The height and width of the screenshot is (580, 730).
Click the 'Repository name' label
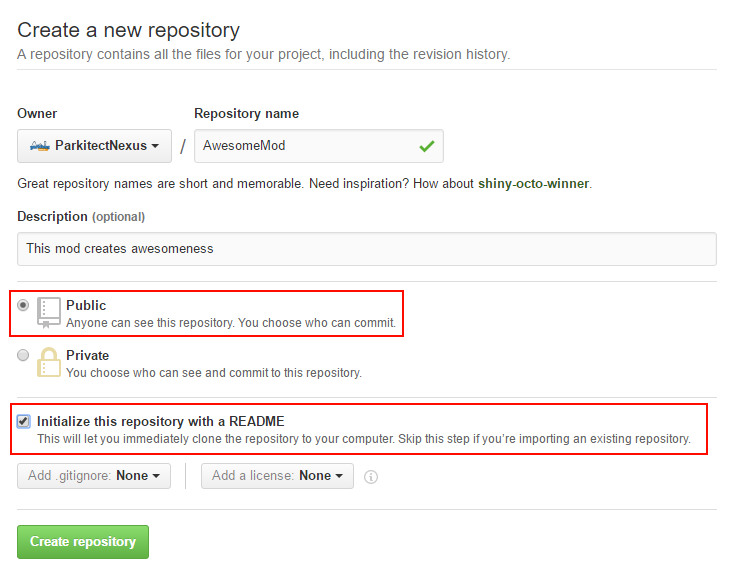tap(246, 113)
